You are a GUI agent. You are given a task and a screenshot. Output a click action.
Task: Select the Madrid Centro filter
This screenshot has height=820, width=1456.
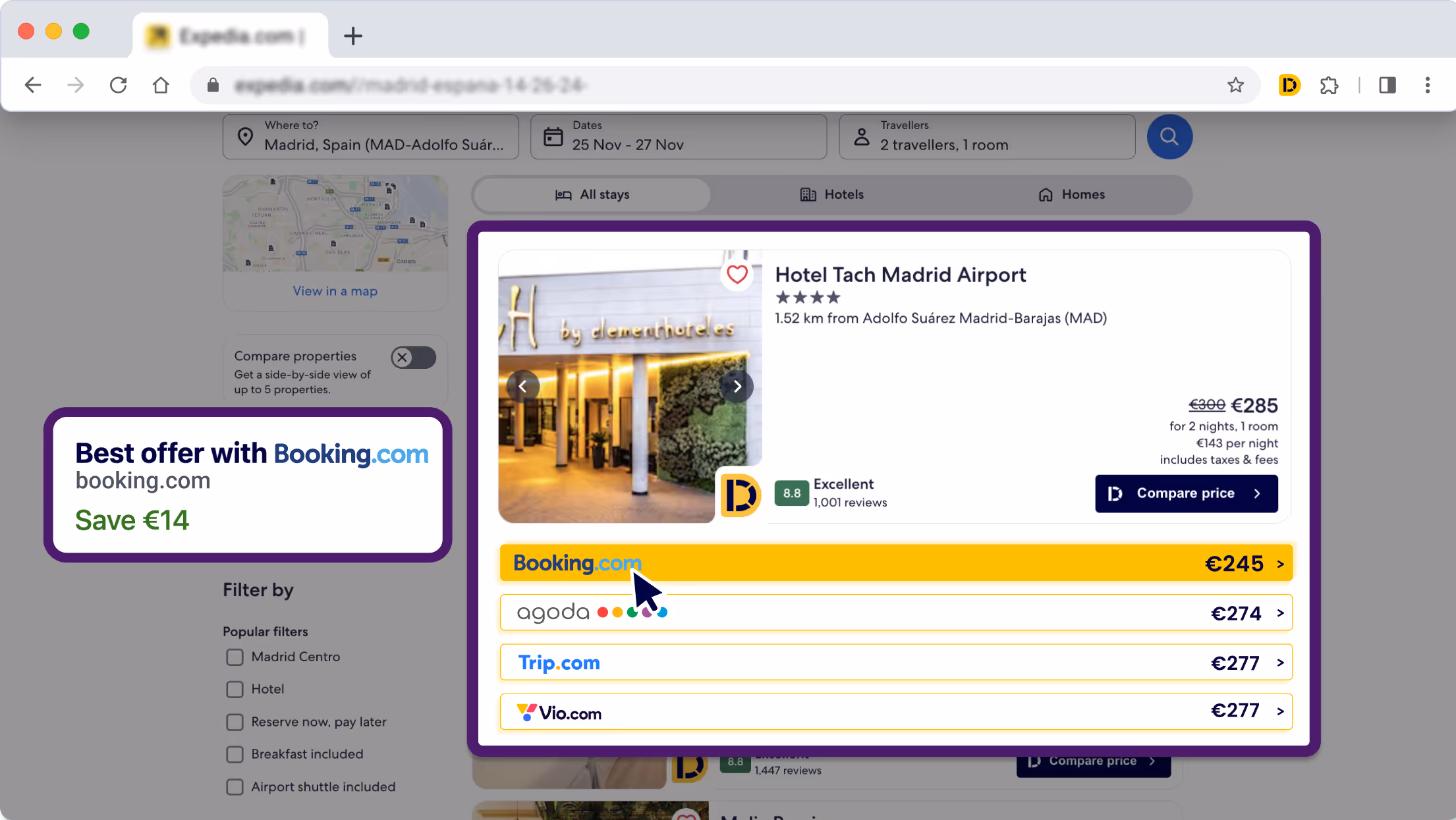pos(235,657)
